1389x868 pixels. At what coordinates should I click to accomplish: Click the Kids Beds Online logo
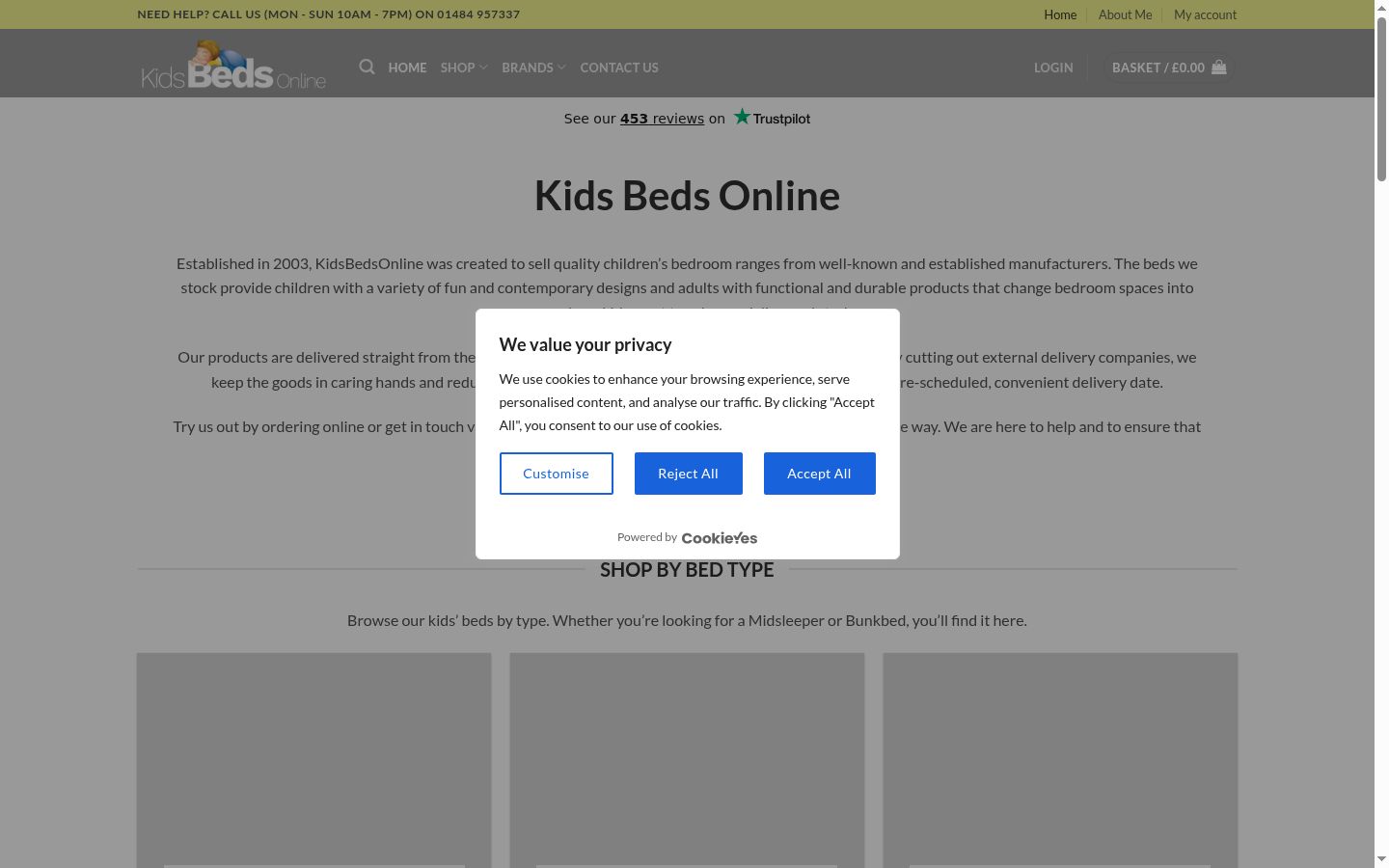(233, 64)
